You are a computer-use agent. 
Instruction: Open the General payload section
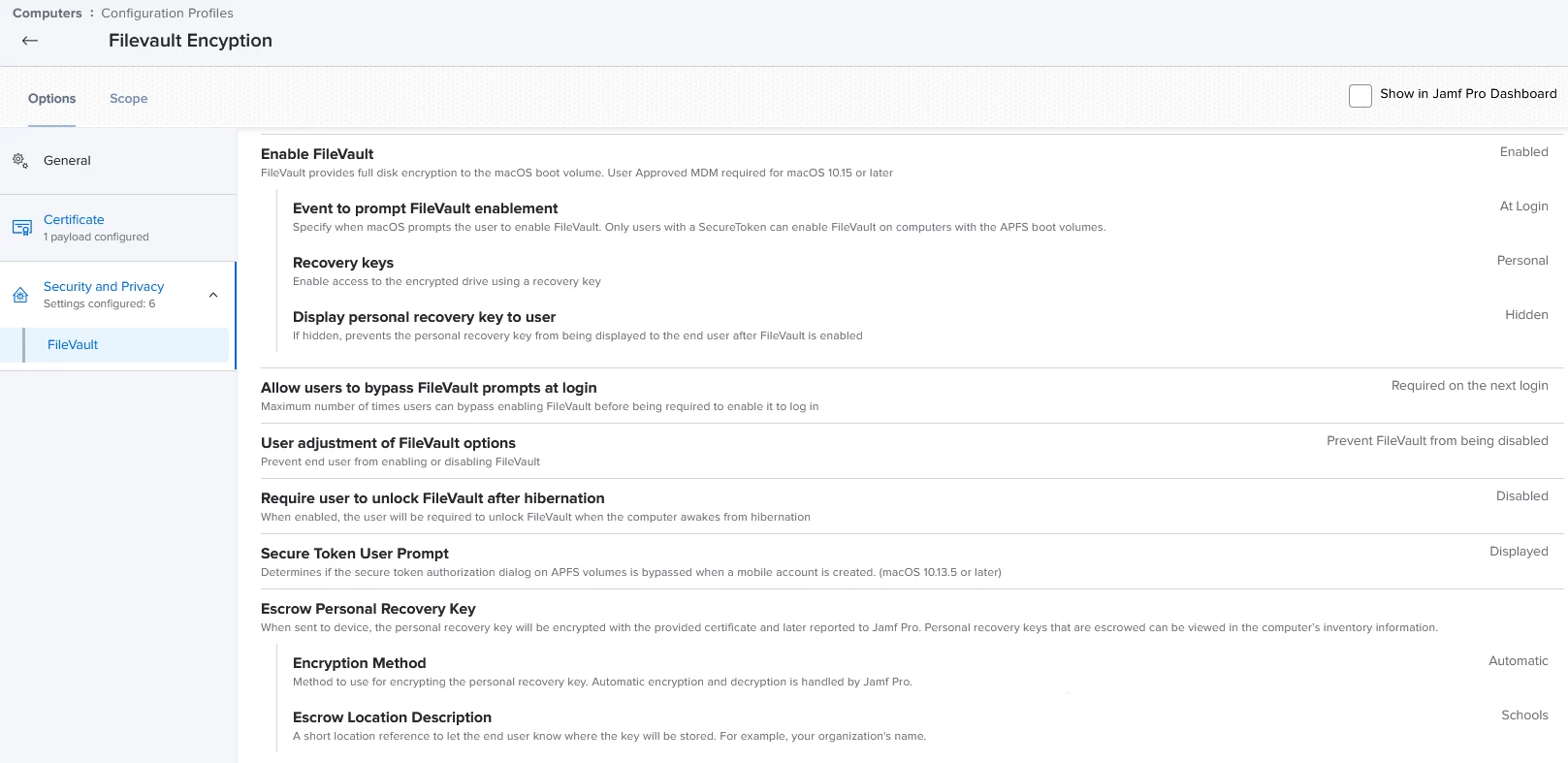coord(118,161)
